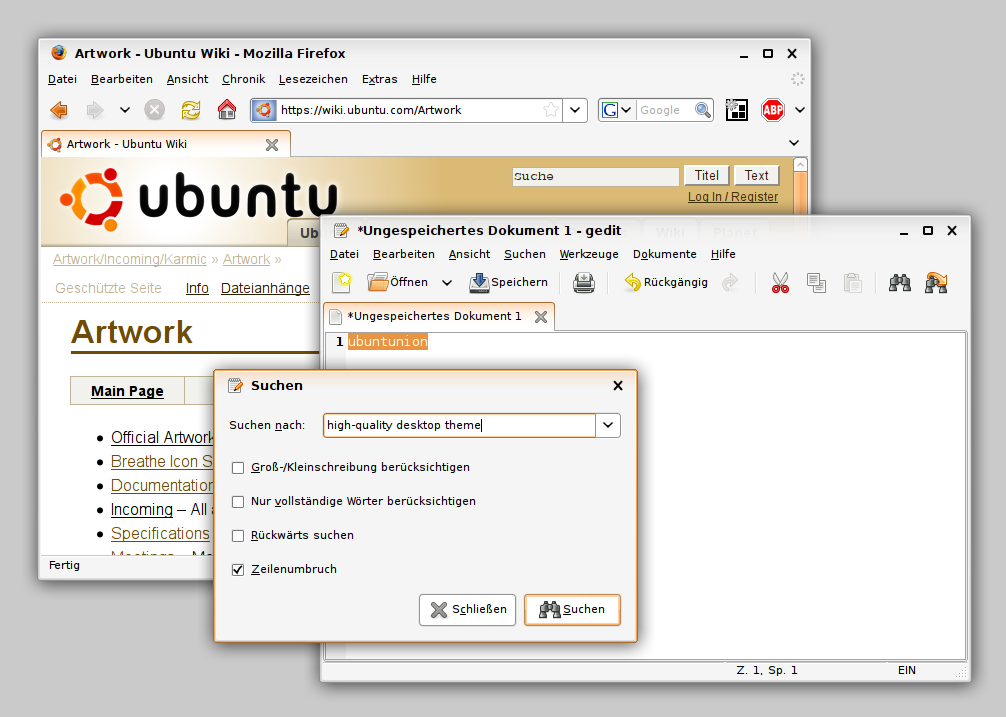The image size is (1006, 717).
Task: Click the binoculars find icon in toolbar
Action: [x=900, y=283]
